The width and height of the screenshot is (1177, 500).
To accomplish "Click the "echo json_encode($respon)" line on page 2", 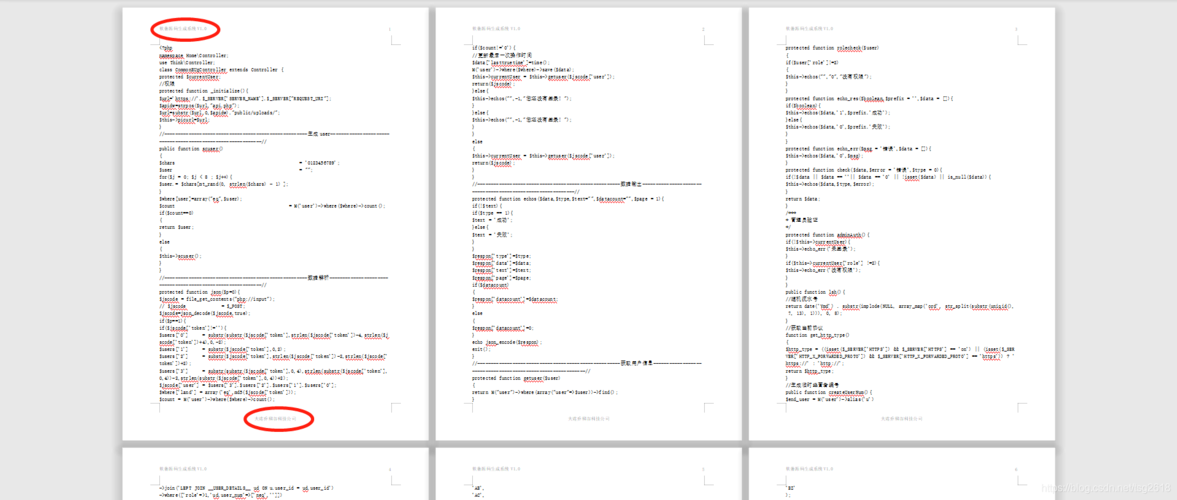I will [x=506, y=342].
